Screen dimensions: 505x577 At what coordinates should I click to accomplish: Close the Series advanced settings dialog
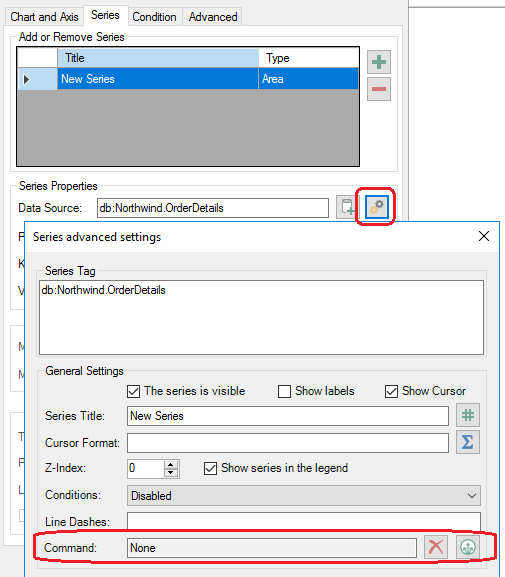(x=484, y=236)
